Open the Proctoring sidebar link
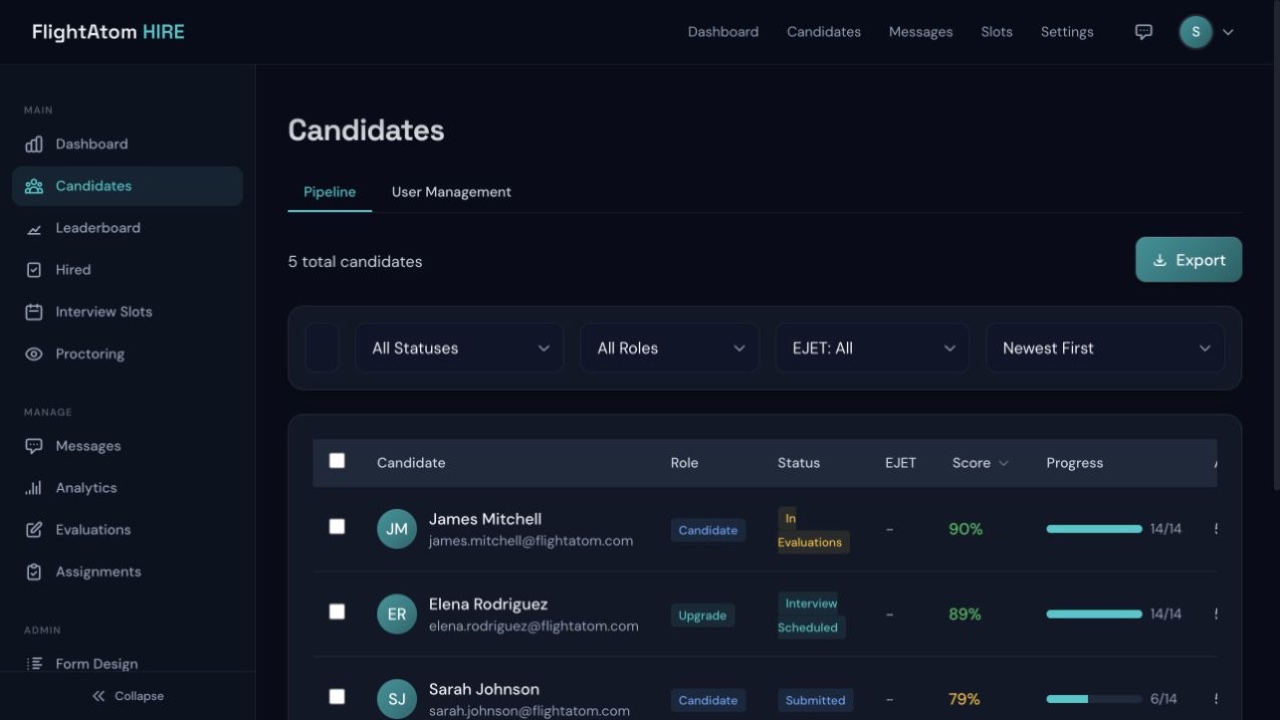Image resolution: width=1280 pixels, height=720 pixels. tap(127, 354)
